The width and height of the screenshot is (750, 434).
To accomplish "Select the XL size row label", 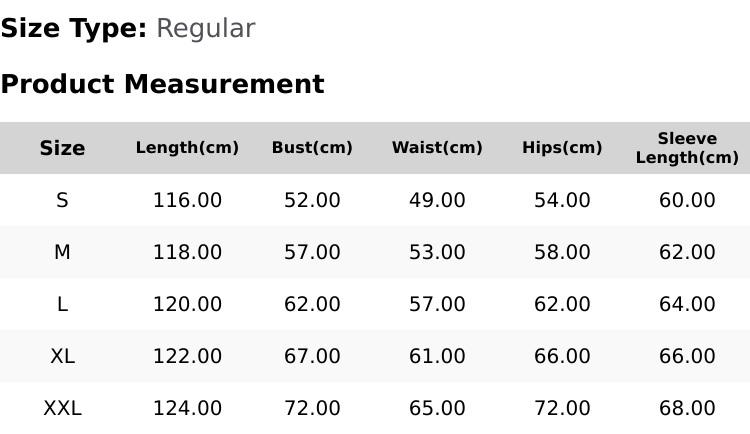I will tap(62, 356).
